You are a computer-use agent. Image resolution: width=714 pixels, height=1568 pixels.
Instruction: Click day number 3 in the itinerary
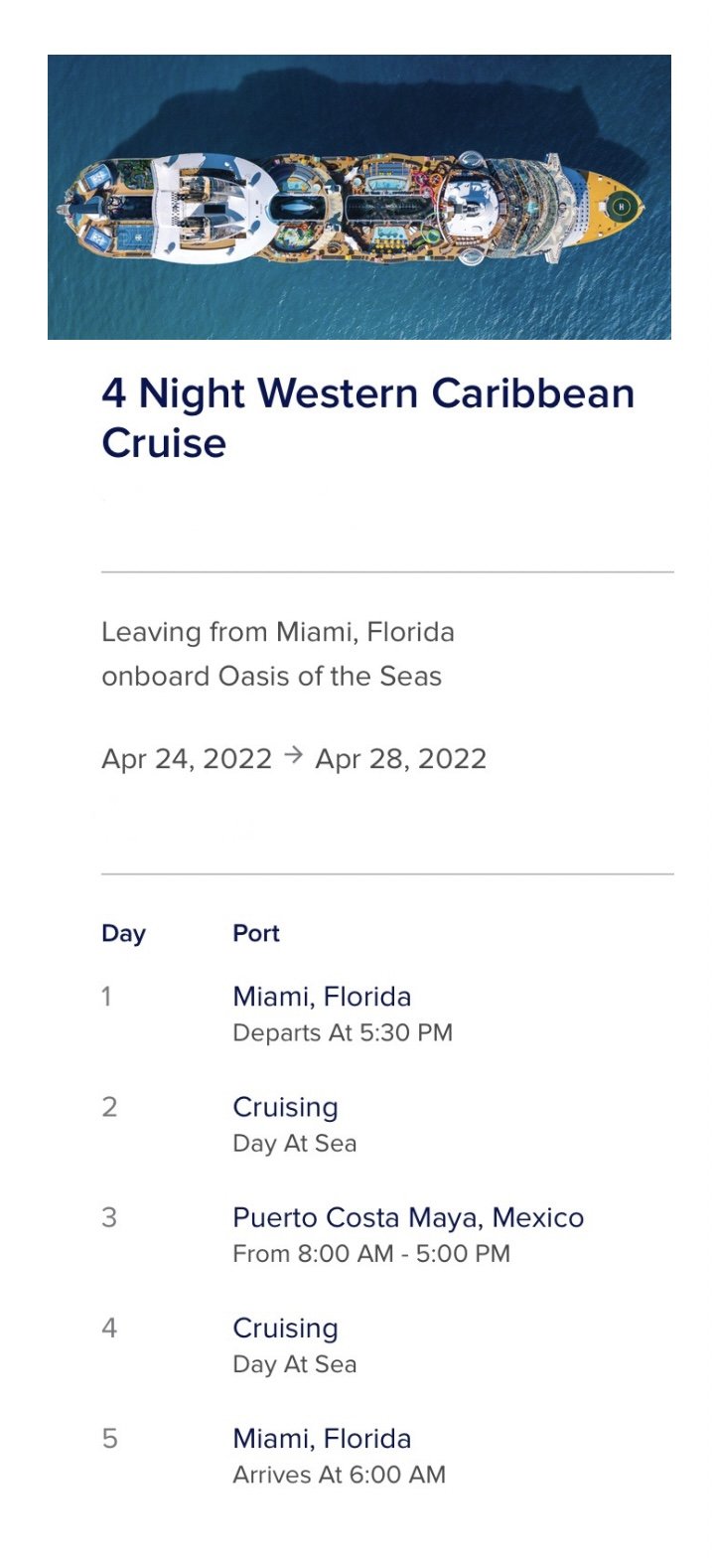(x=109, y=1217)
